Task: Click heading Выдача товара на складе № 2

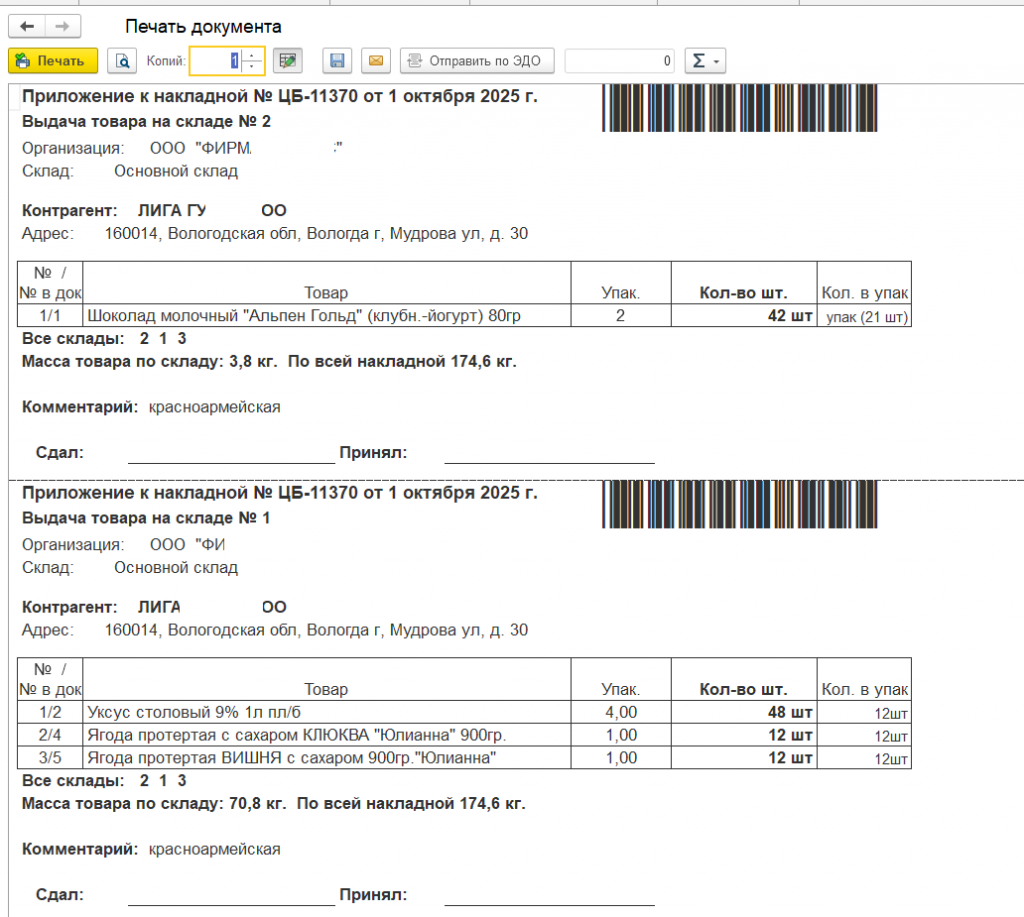Action: 146,121
